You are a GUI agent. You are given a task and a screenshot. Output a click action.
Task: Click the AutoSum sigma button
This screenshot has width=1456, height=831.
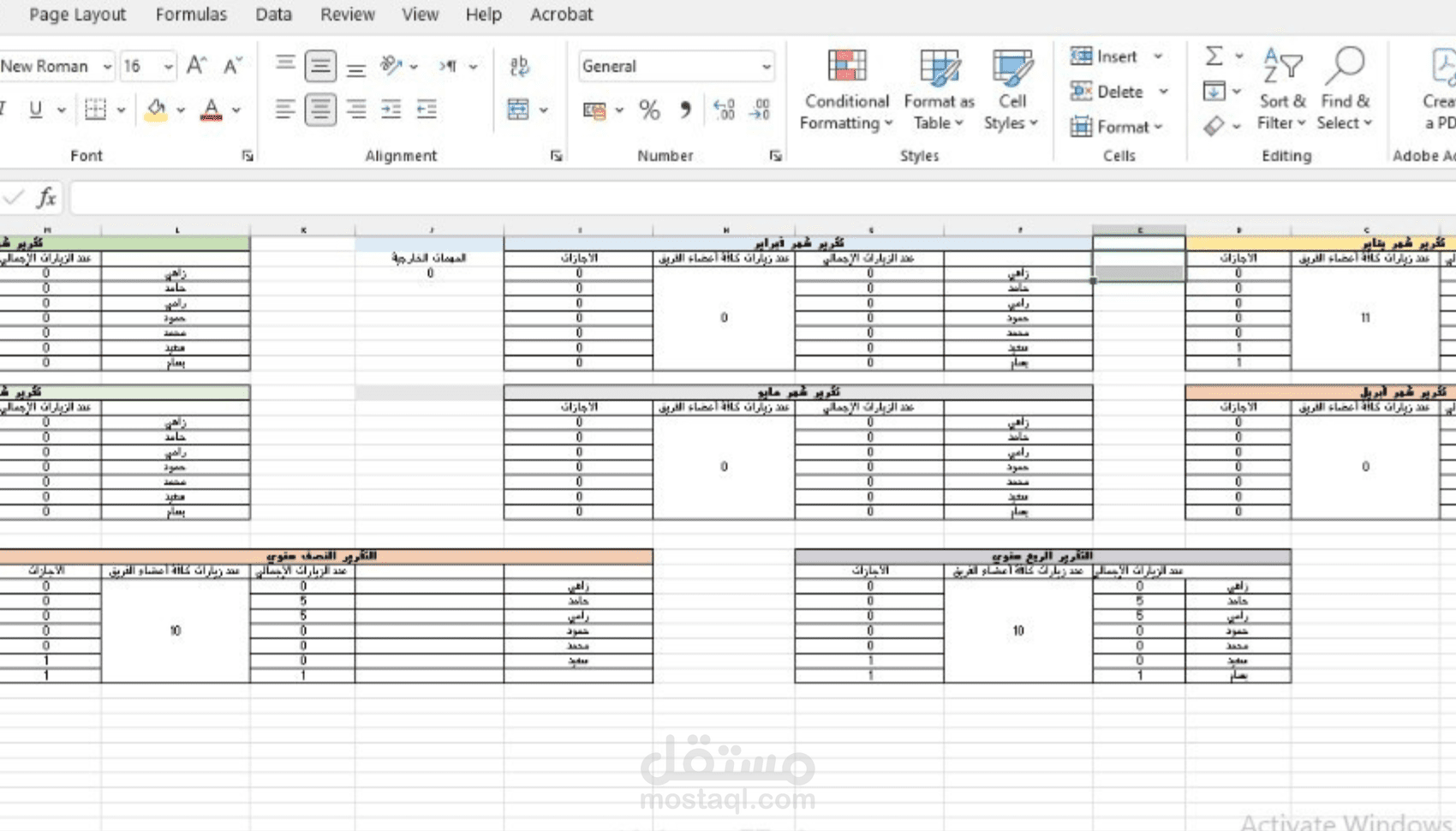(1214, 57)
